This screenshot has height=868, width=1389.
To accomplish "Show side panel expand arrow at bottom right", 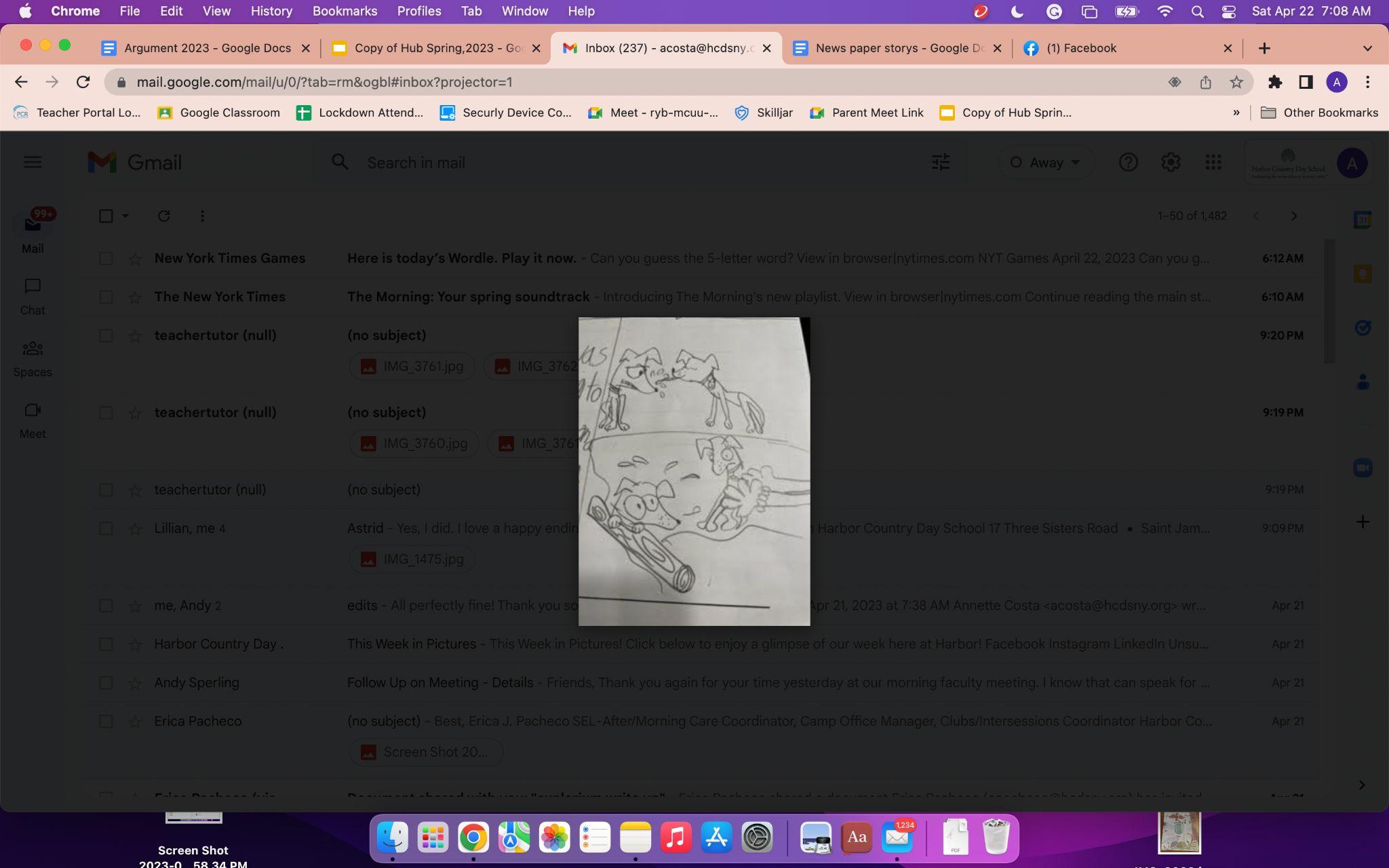I will [x=1362, y=785].
